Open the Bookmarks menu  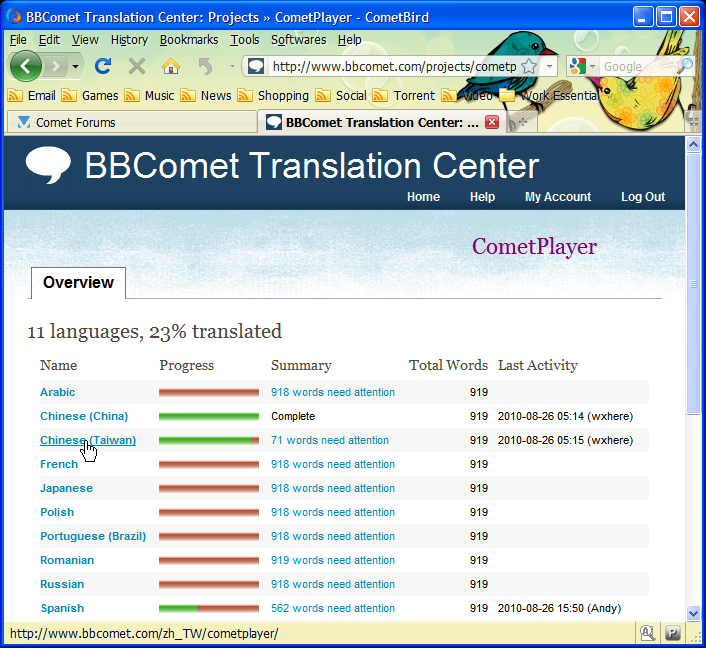click(189, 40)
